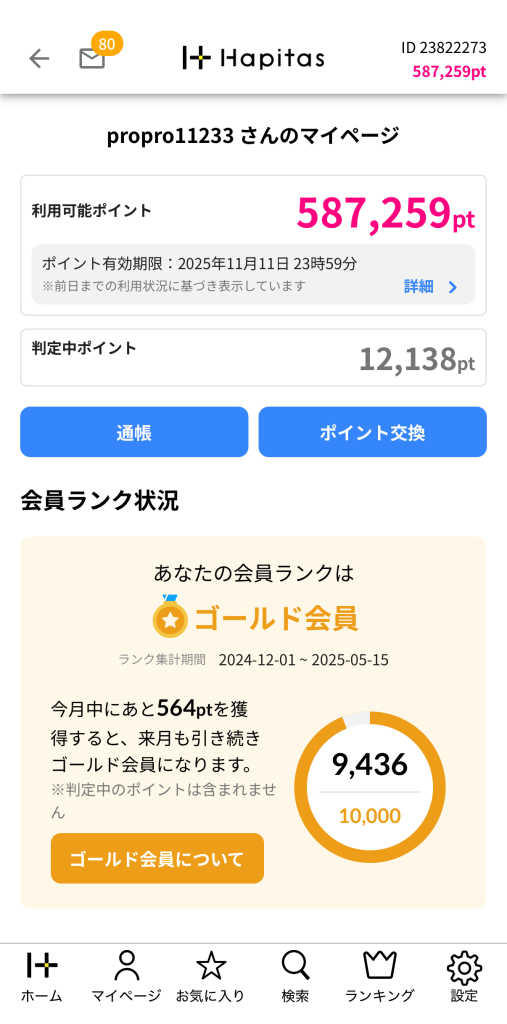Screen dimensions: 507x1024
Task: Open お気に入り star icon
Action: coord(210,965)
